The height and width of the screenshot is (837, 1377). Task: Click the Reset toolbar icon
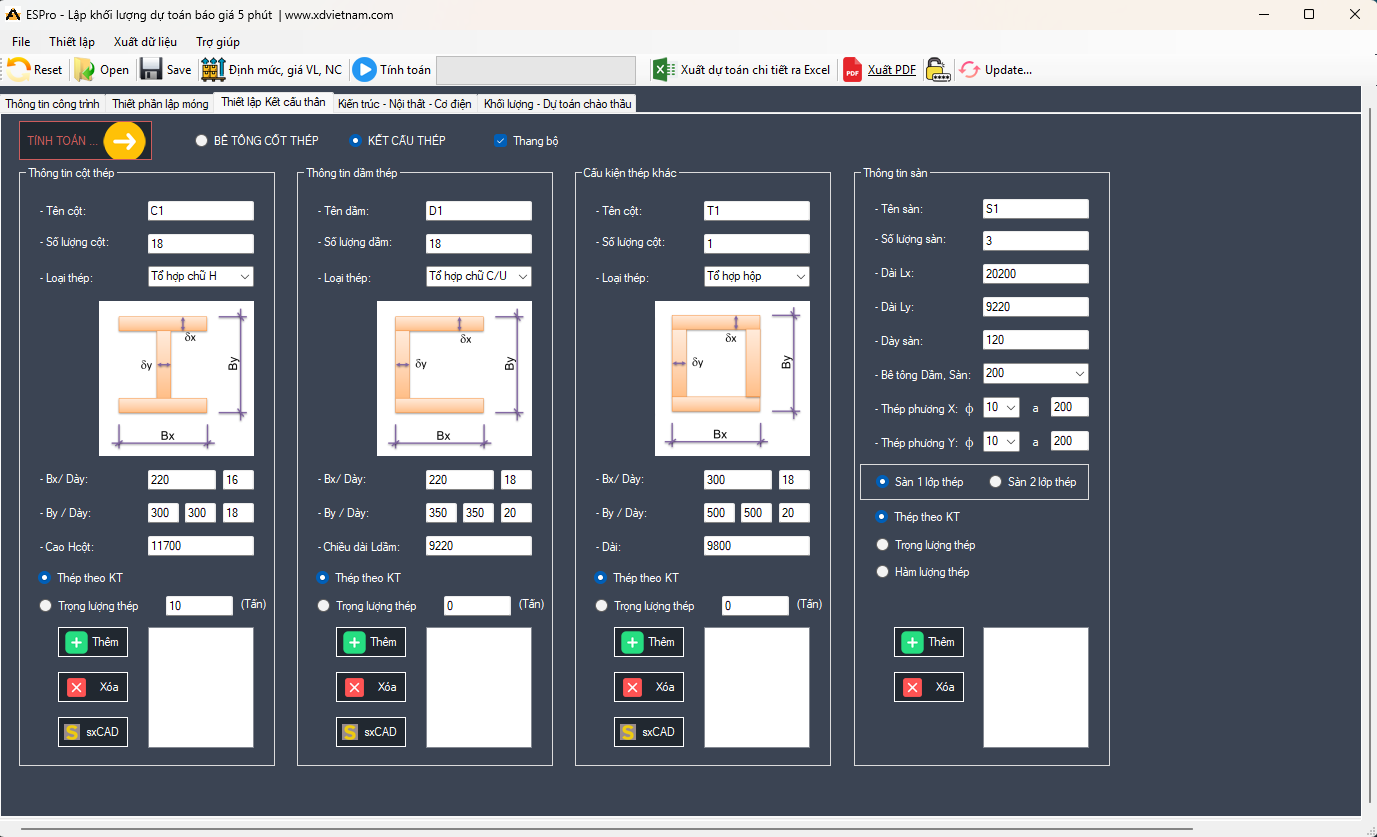(20, 70)
